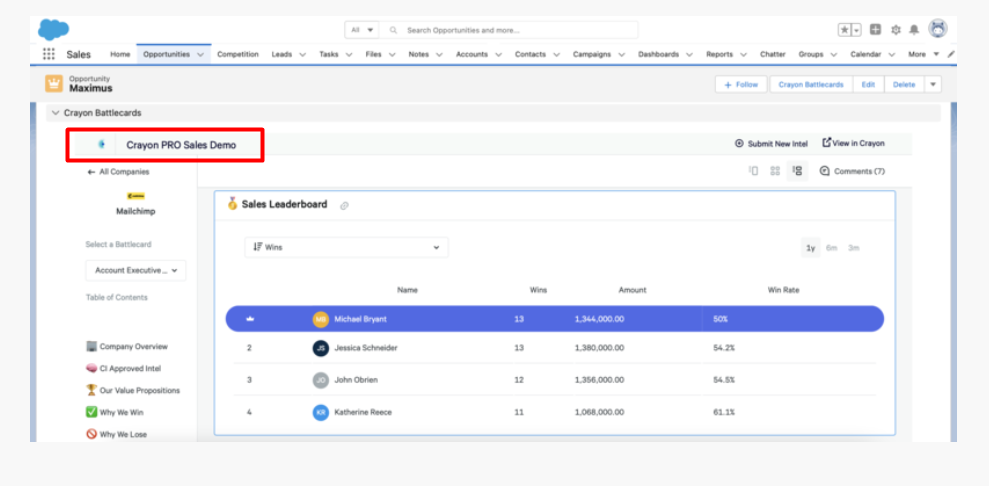
Task: Jump to Company Overview section
Action: tap(127, 346)
